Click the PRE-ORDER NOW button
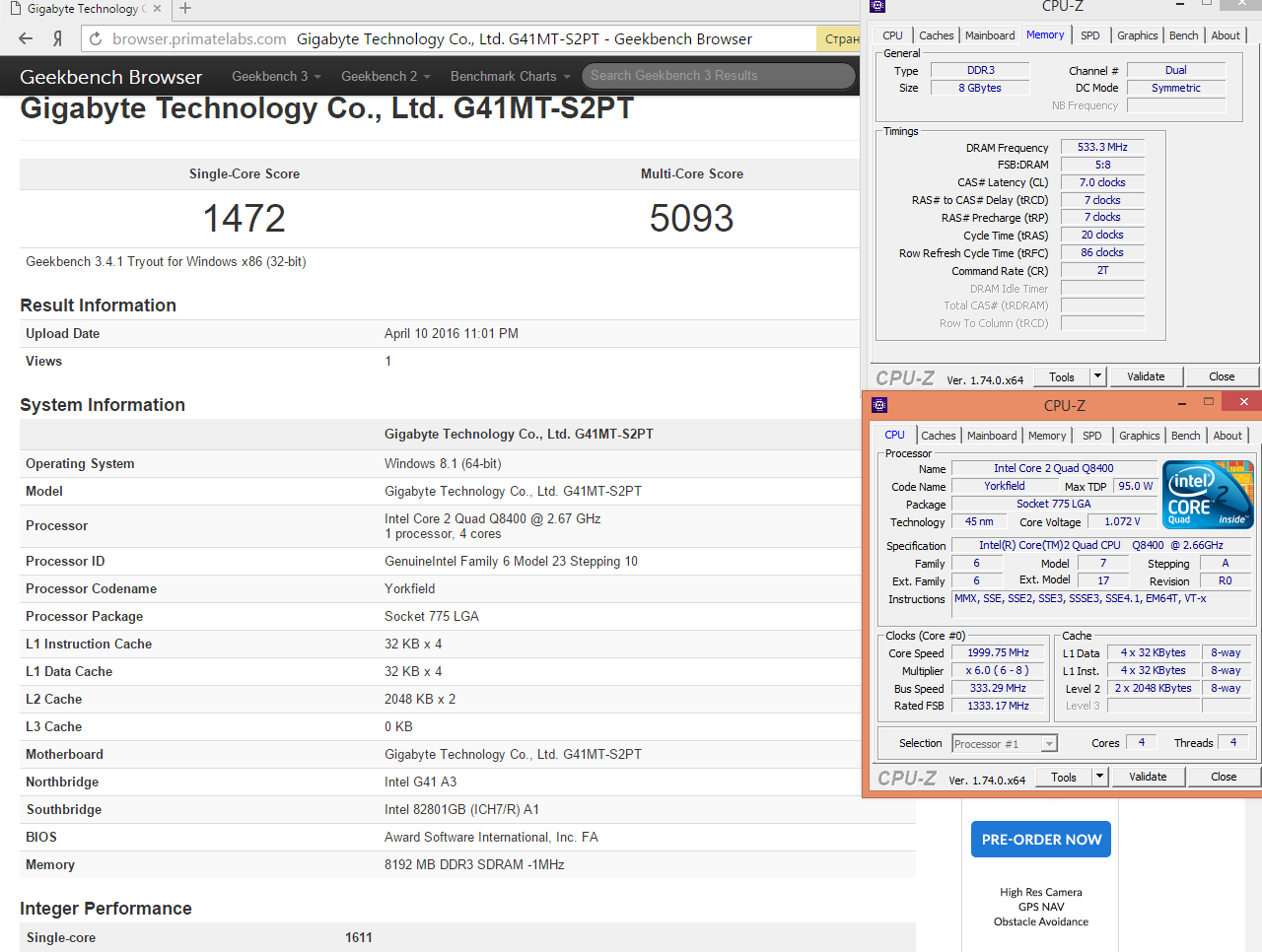The image size is (1262, 952). [1041, 840]
